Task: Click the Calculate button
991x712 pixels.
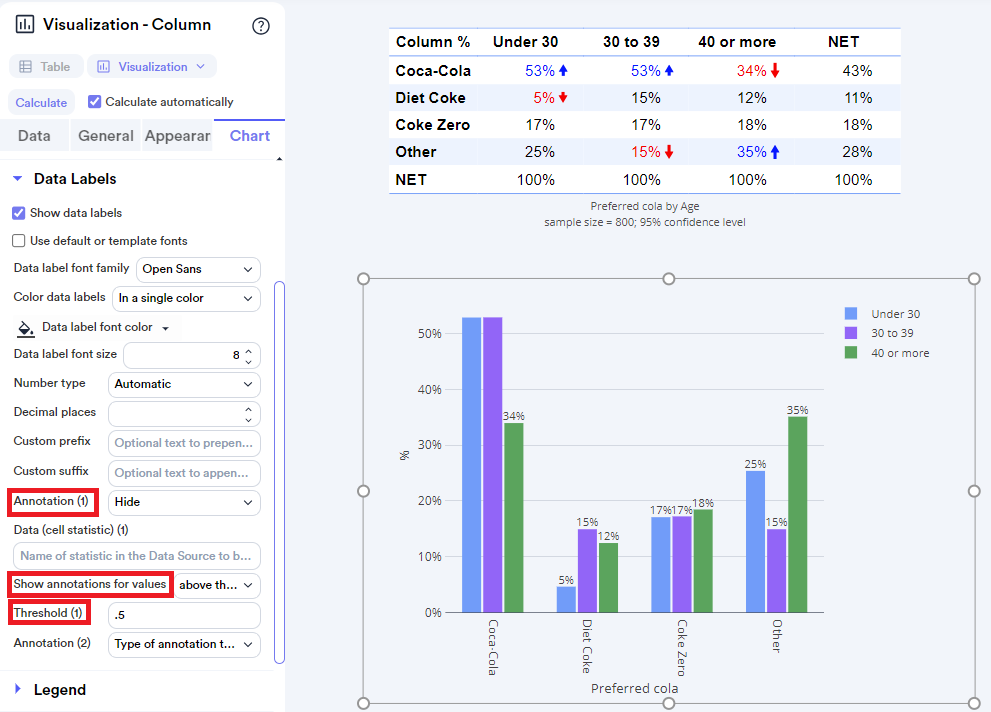Action: click(41, 102)
